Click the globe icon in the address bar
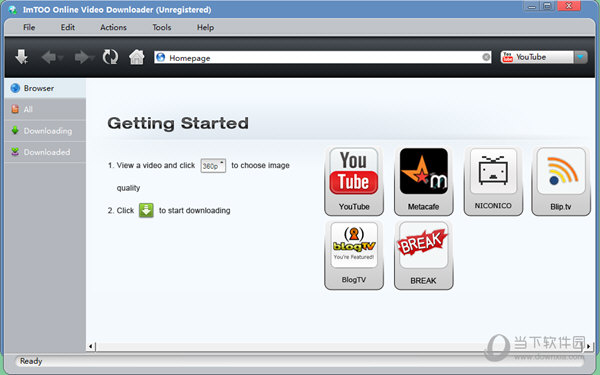Screen dimensions: 600x375 point(161,57)
